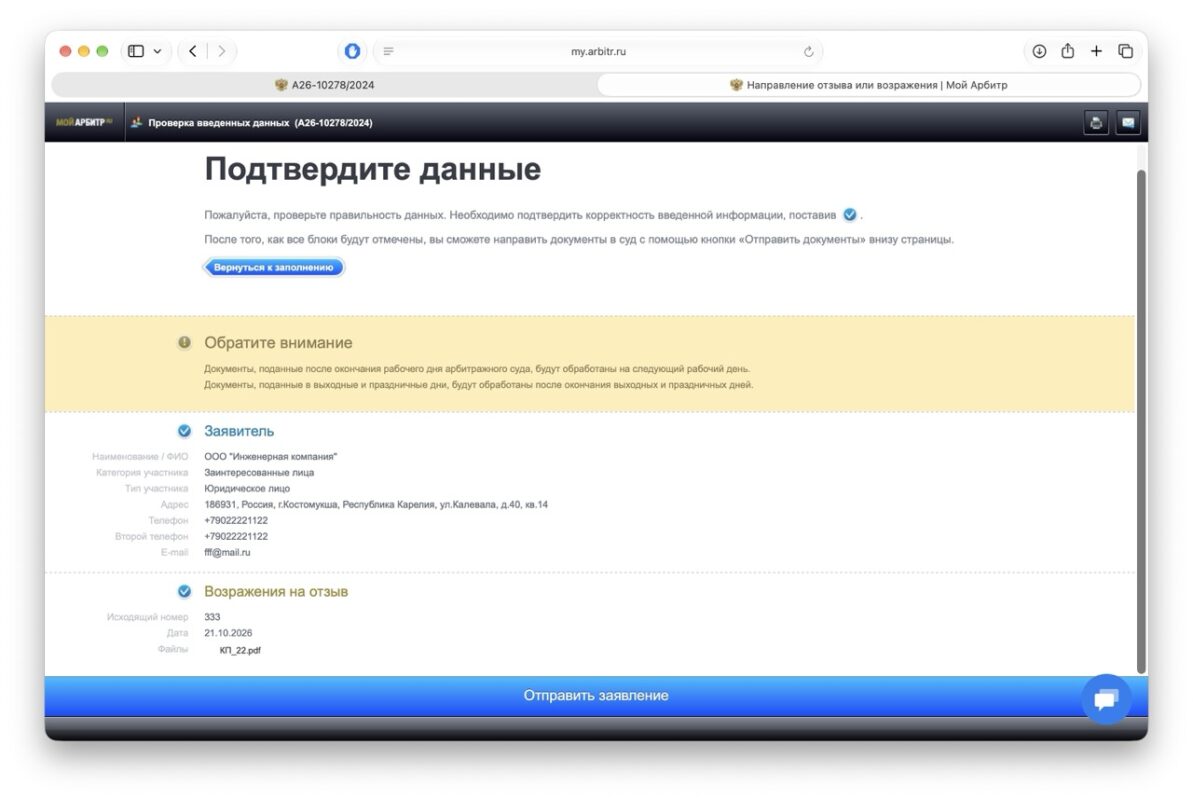Select the Обратите внимание heading
1193x800 pixels.
coord(278,343)
